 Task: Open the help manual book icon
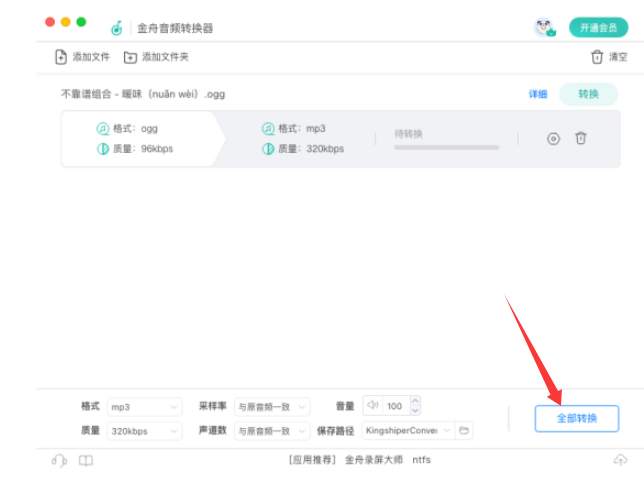[x=86, y=460]
